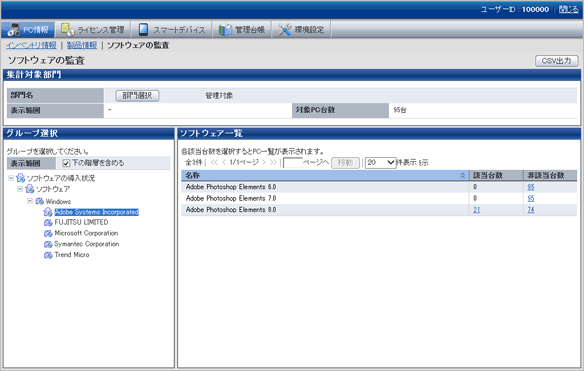584x371 pixels.
Task: Go to next page arrow
Action: click(263, 162)
